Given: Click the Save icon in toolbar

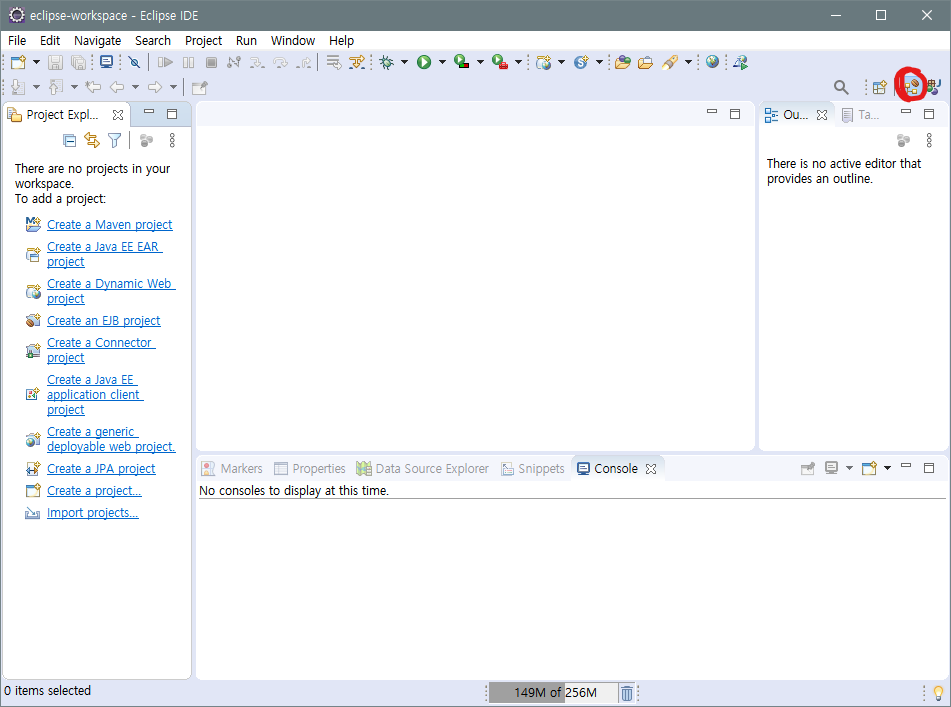Looking at the screenshot, I should 56,62.
